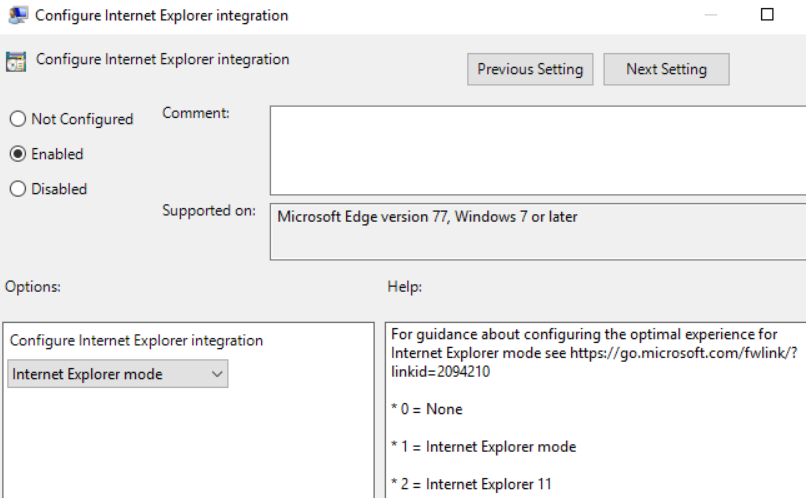The width and height of the screenshot is (806, 498).
Task: Click the policy setting icon beside heading
Action: (16, 62)
